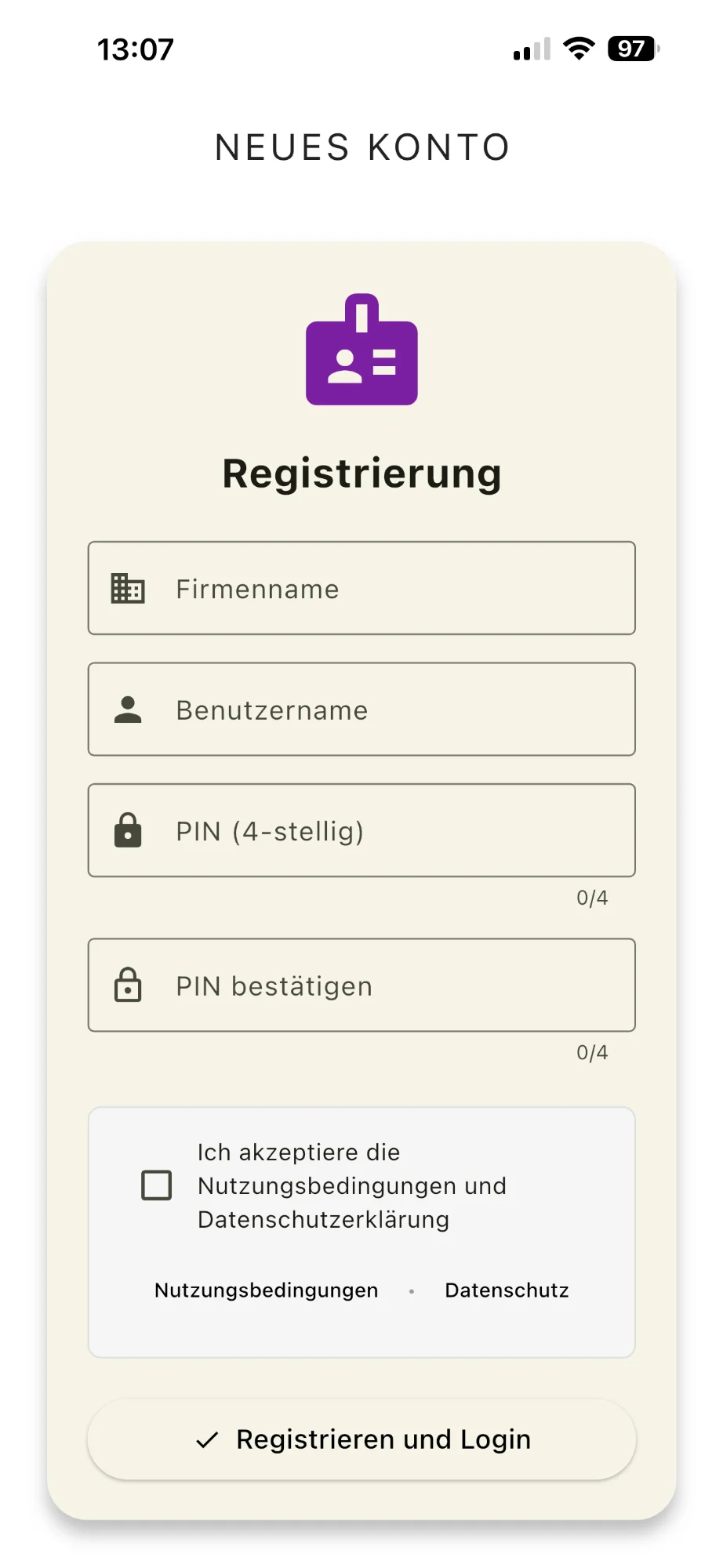Screen dimensions: 723x1568
Task: Open the Nutzungsbedingungen link
Action: coord(265,1290)
